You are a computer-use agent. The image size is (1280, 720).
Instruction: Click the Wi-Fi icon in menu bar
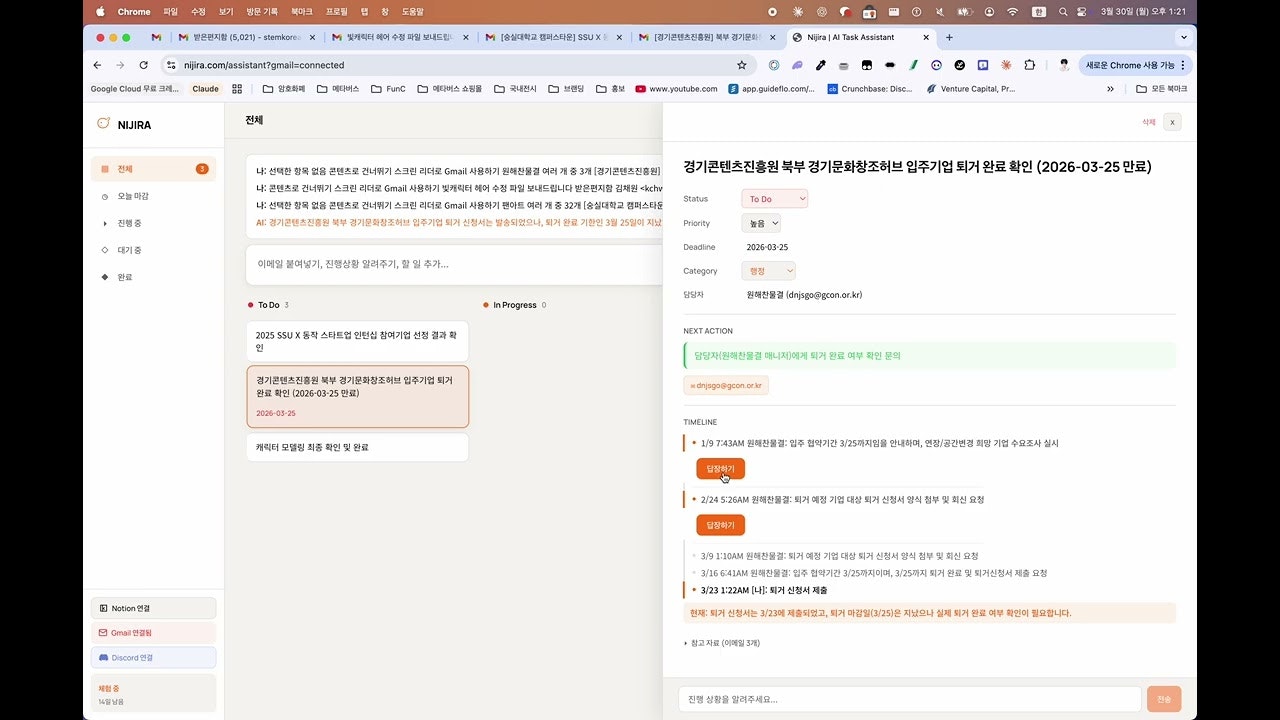1012,11
